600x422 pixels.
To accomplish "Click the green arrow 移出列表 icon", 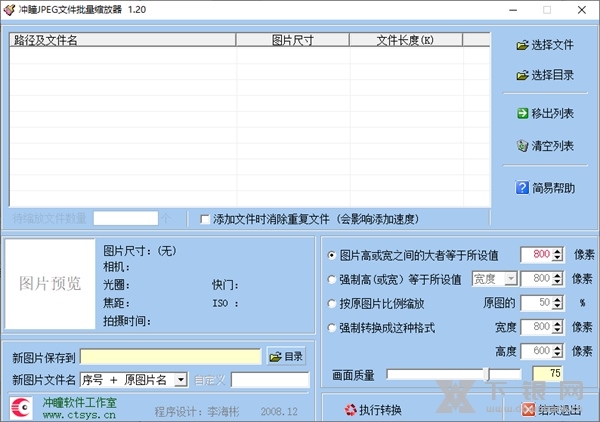I will tap(522, 113).
